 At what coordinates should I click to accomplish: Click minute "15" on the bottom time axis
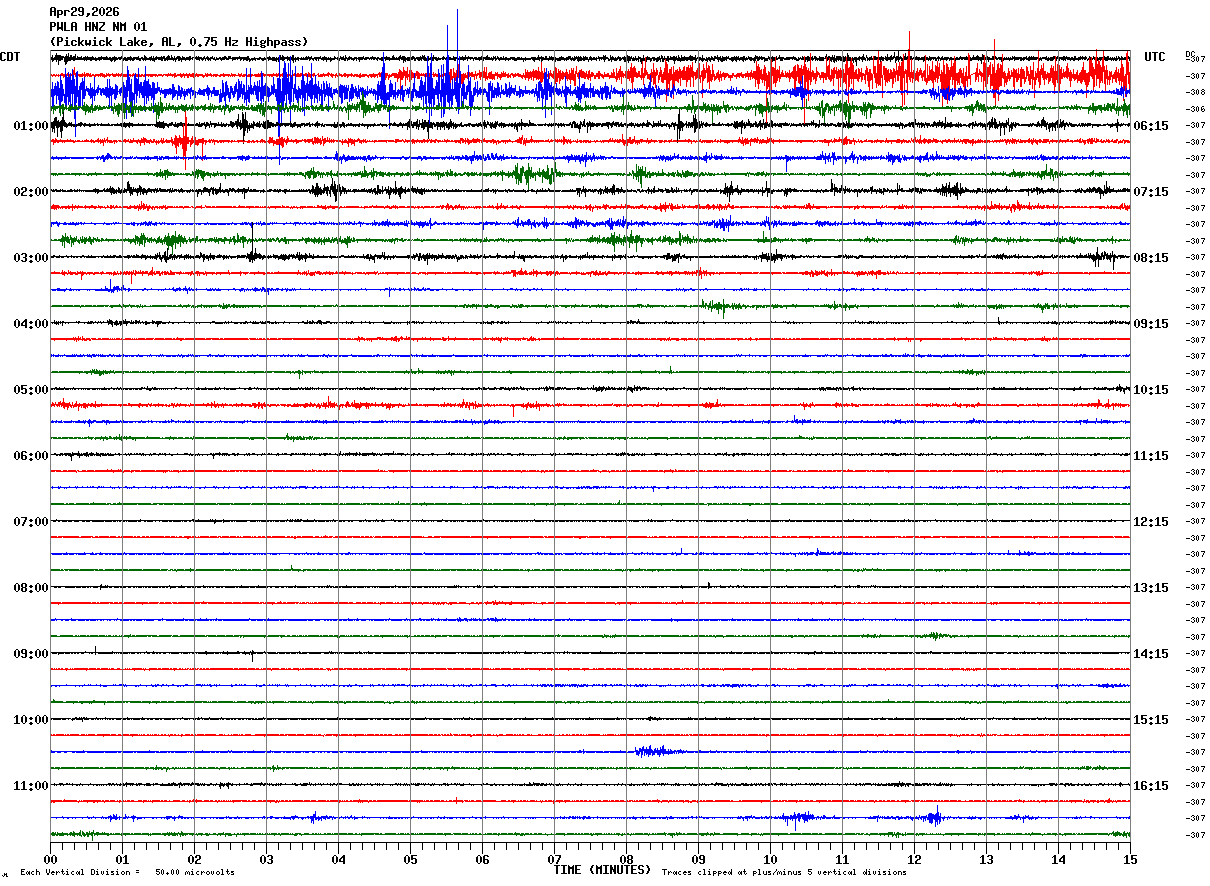(x=1130, y=859)
